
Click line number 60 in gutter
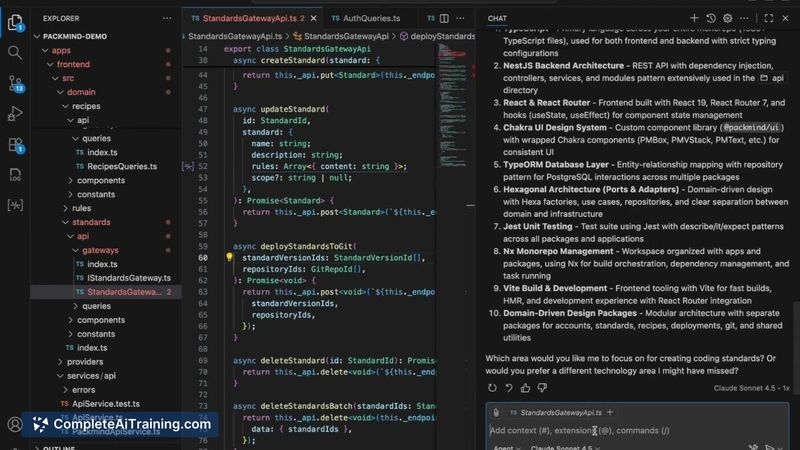[x=203, y=258]
